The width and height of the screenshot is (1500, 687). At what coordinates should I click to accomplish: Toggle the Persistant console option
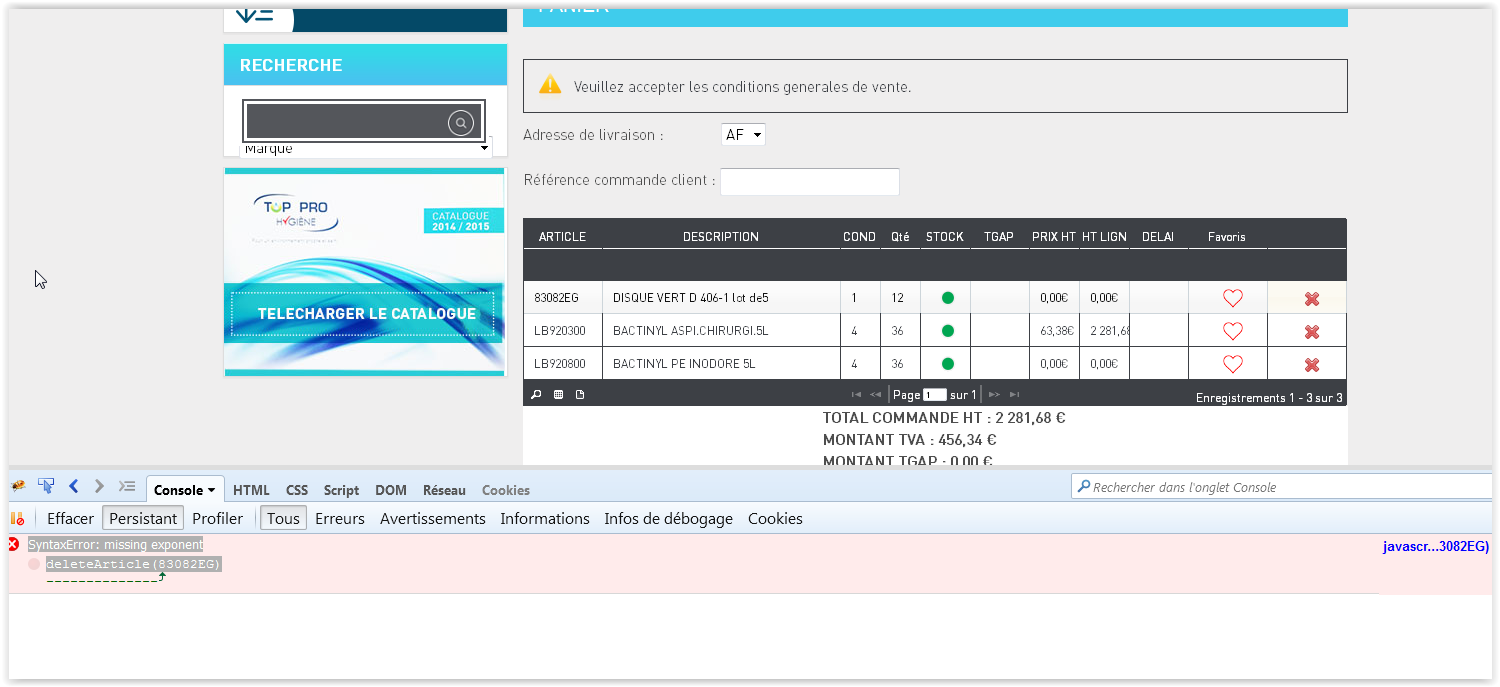[143, 518]
